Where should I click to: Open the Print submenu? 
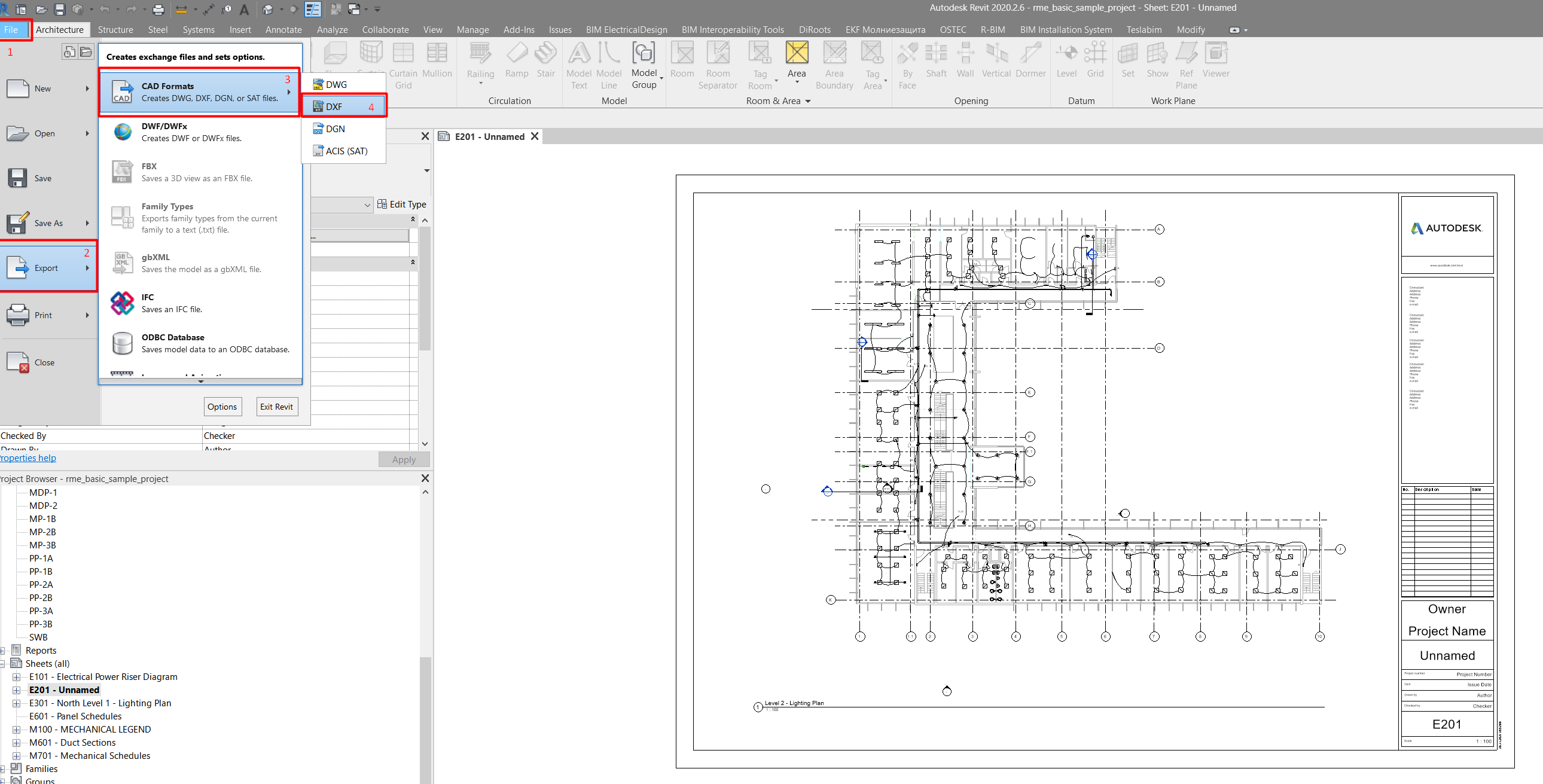pyautogui.click(x=48, y=315)
